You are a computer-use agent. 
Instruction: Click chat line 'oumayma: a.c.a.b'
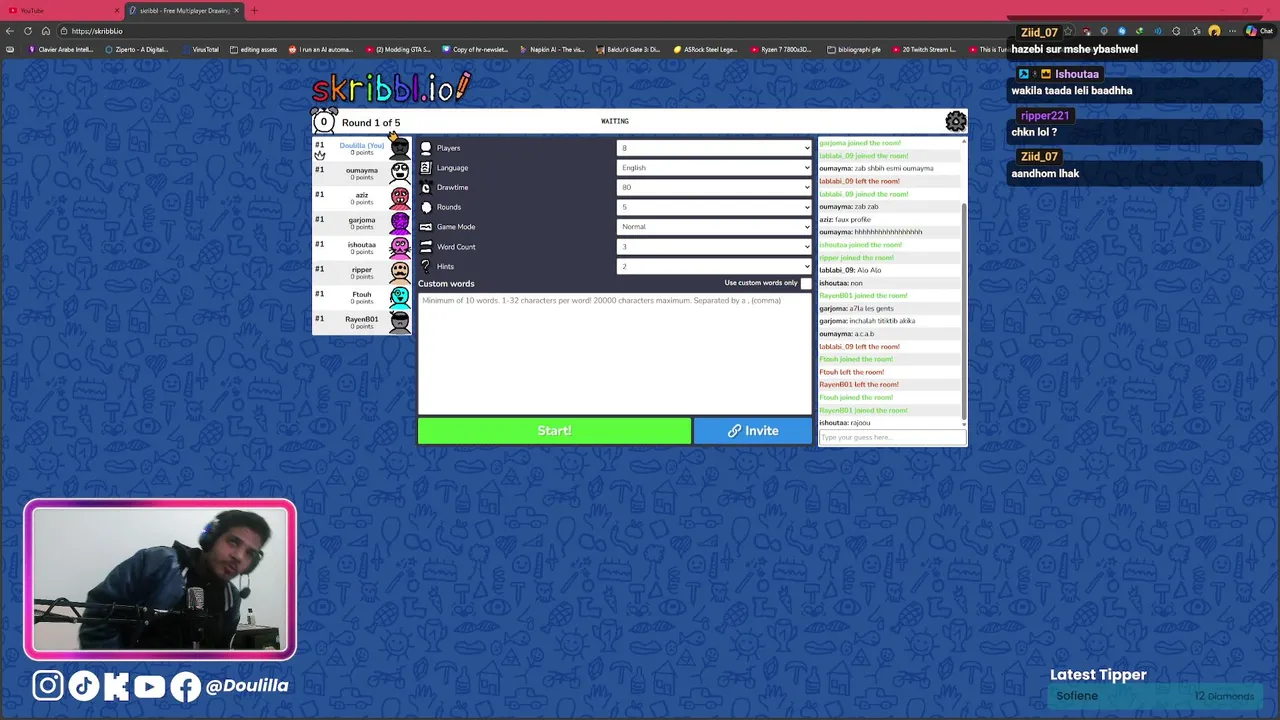pos(847,334)
